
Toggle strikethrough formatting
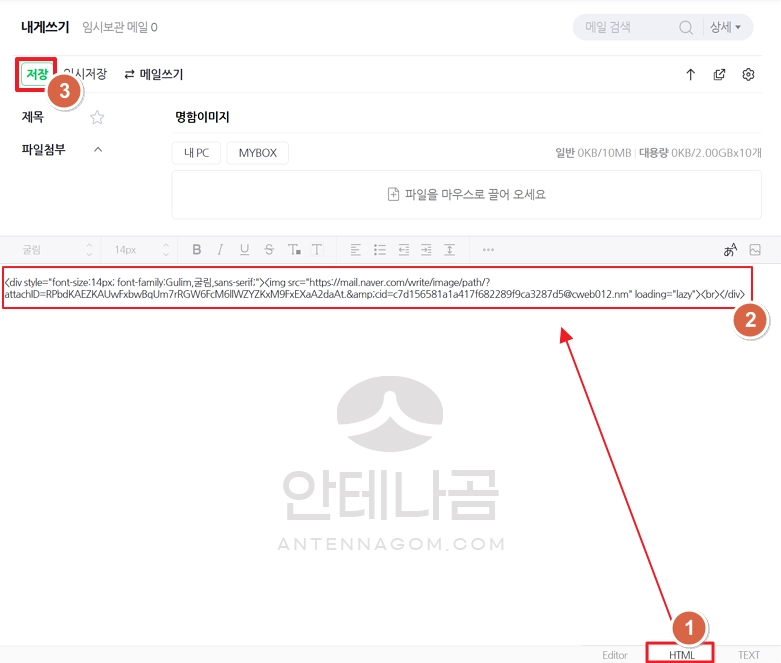269,250
